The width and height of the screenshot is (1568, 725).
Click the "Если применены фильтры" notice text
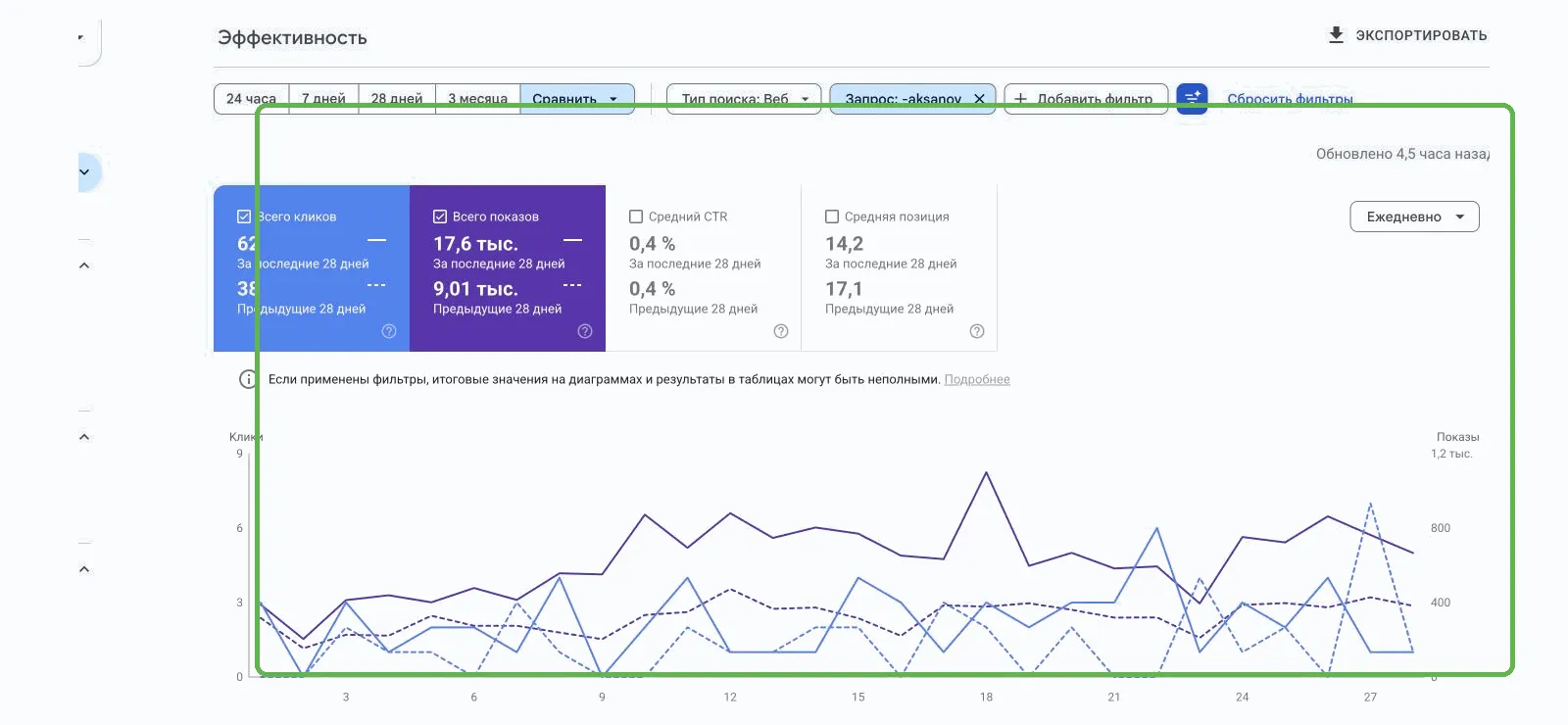pyautogui.click(x=604, y=379)
